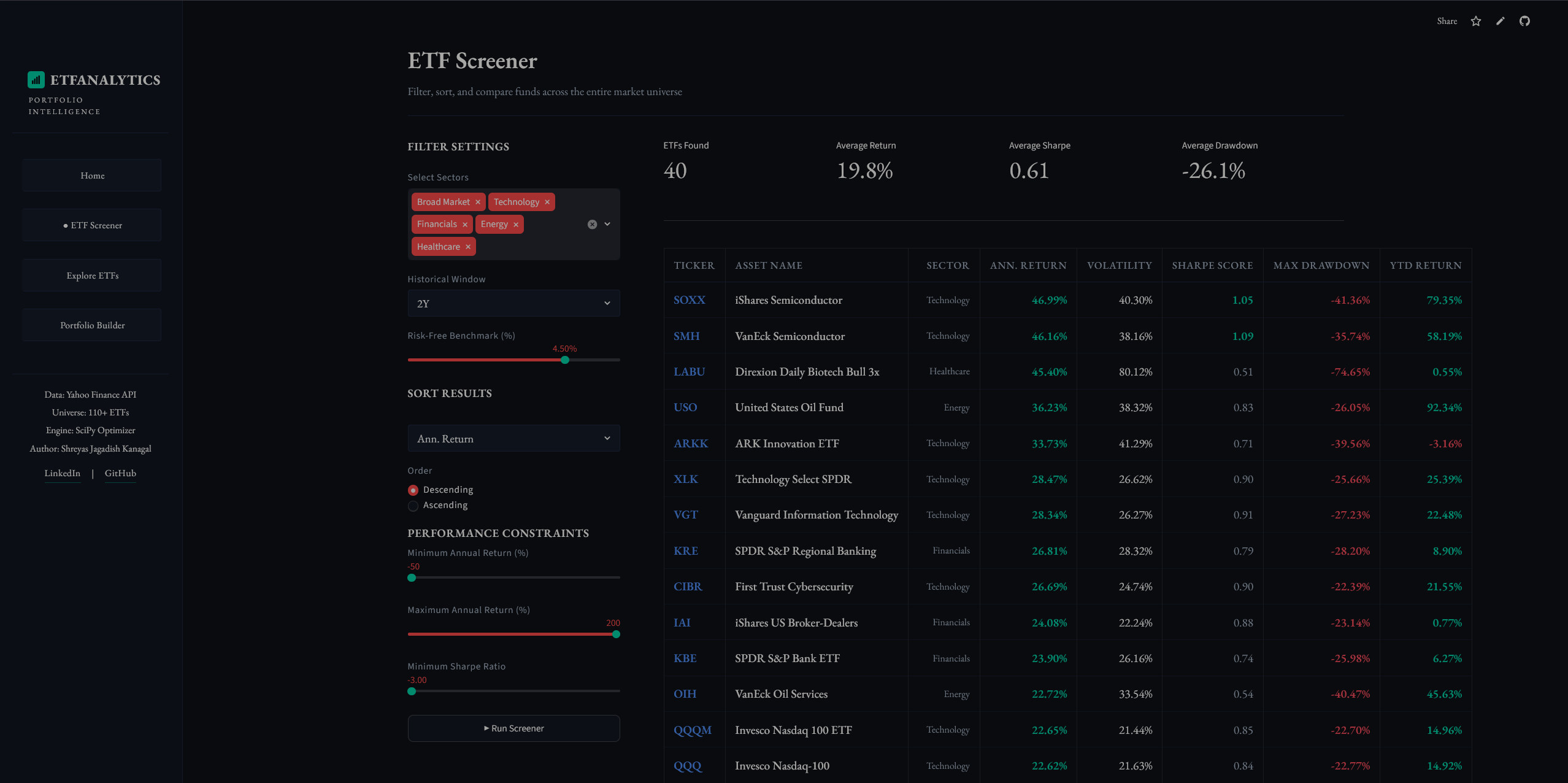Open the Portfolio Builder page
Viewport: 1568px width, 783px height.
click(92, 325)
